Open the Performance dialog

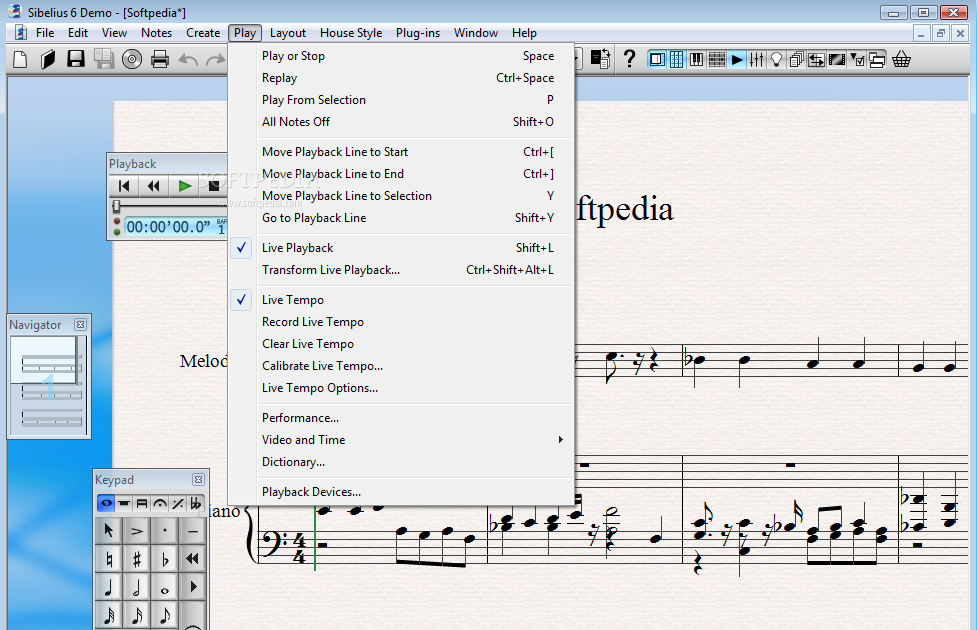coord(401,418)
